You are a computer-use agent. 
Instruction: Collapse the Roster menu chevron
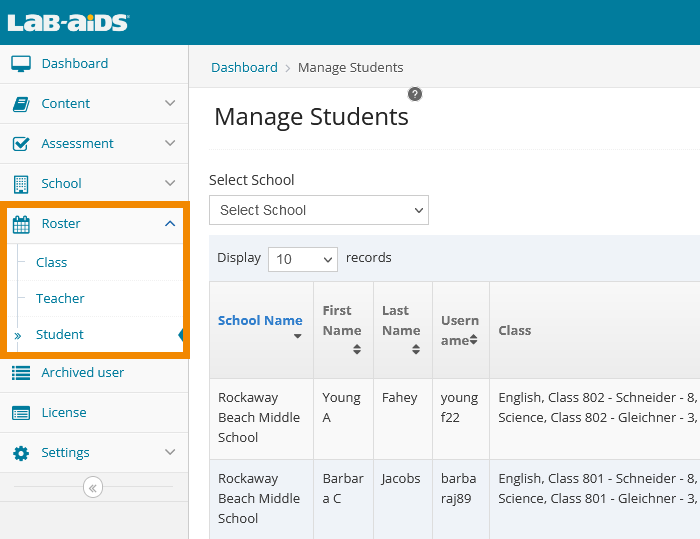tap(170, 224)
